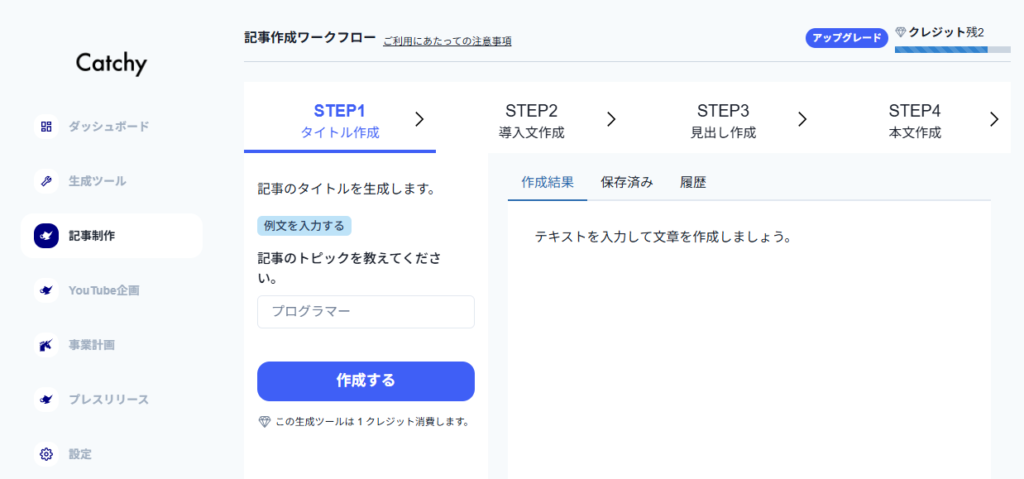This screenshot has height=479, width=1024.
Task: Click the chevron arrow after STEP4
Action: [x=994, y=119]
